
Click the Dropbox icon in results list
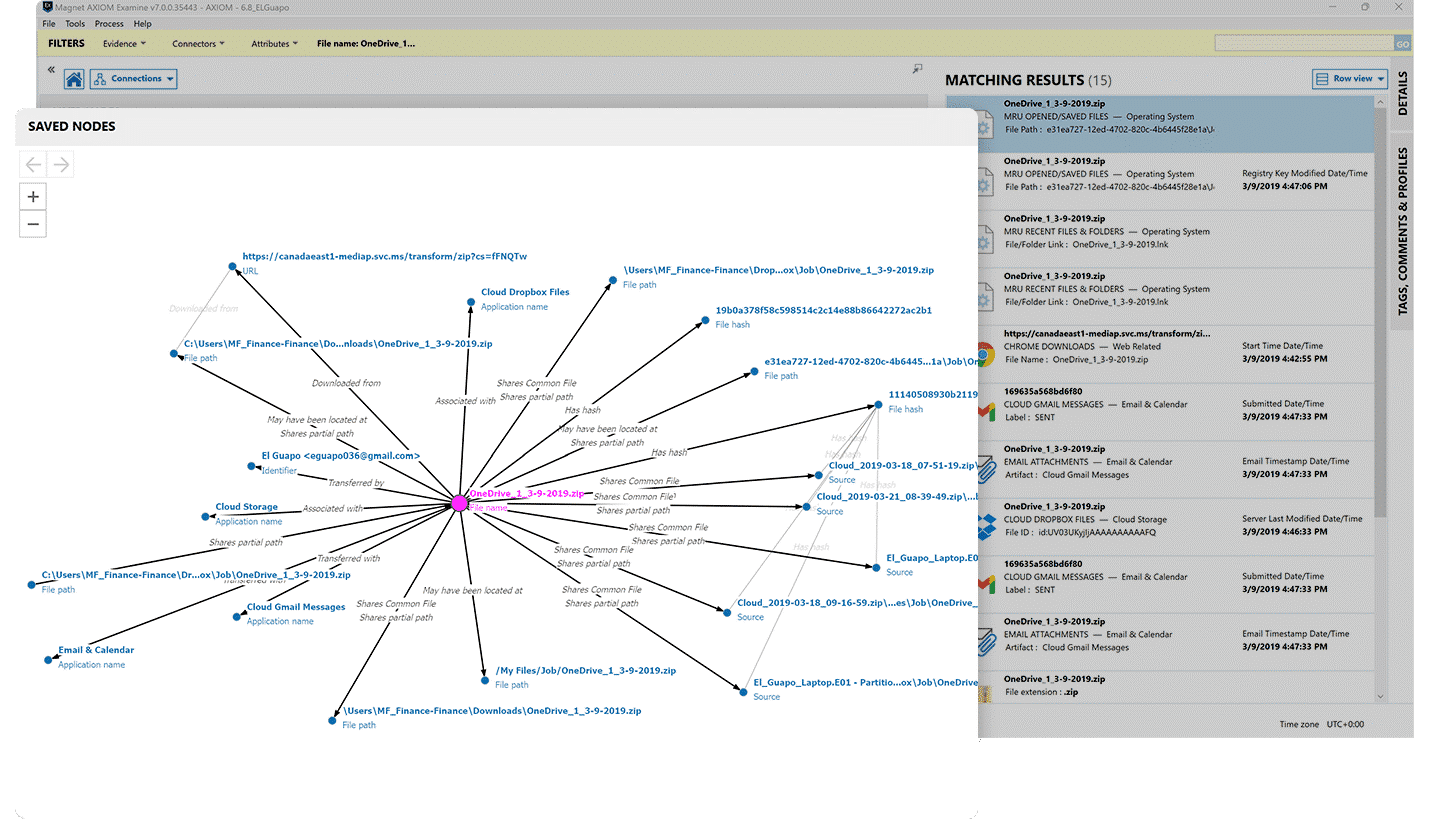[986, 525]
